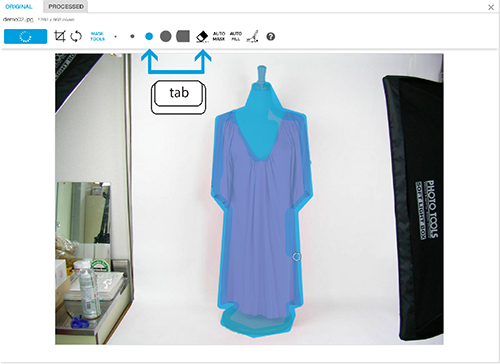Close the editor with the X

click(491, 7)
